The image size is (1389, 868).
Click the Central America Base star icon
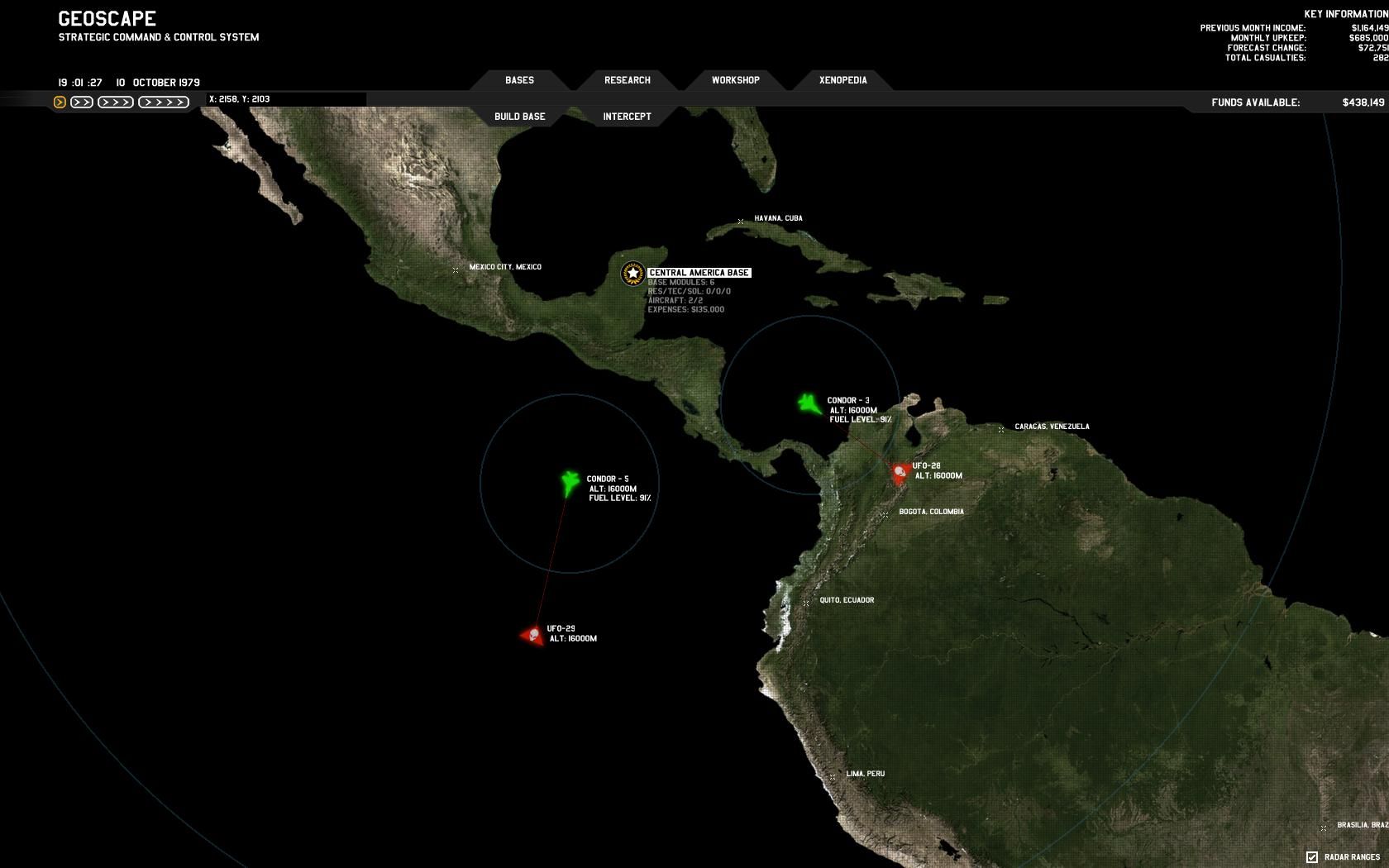click(632, 273)
